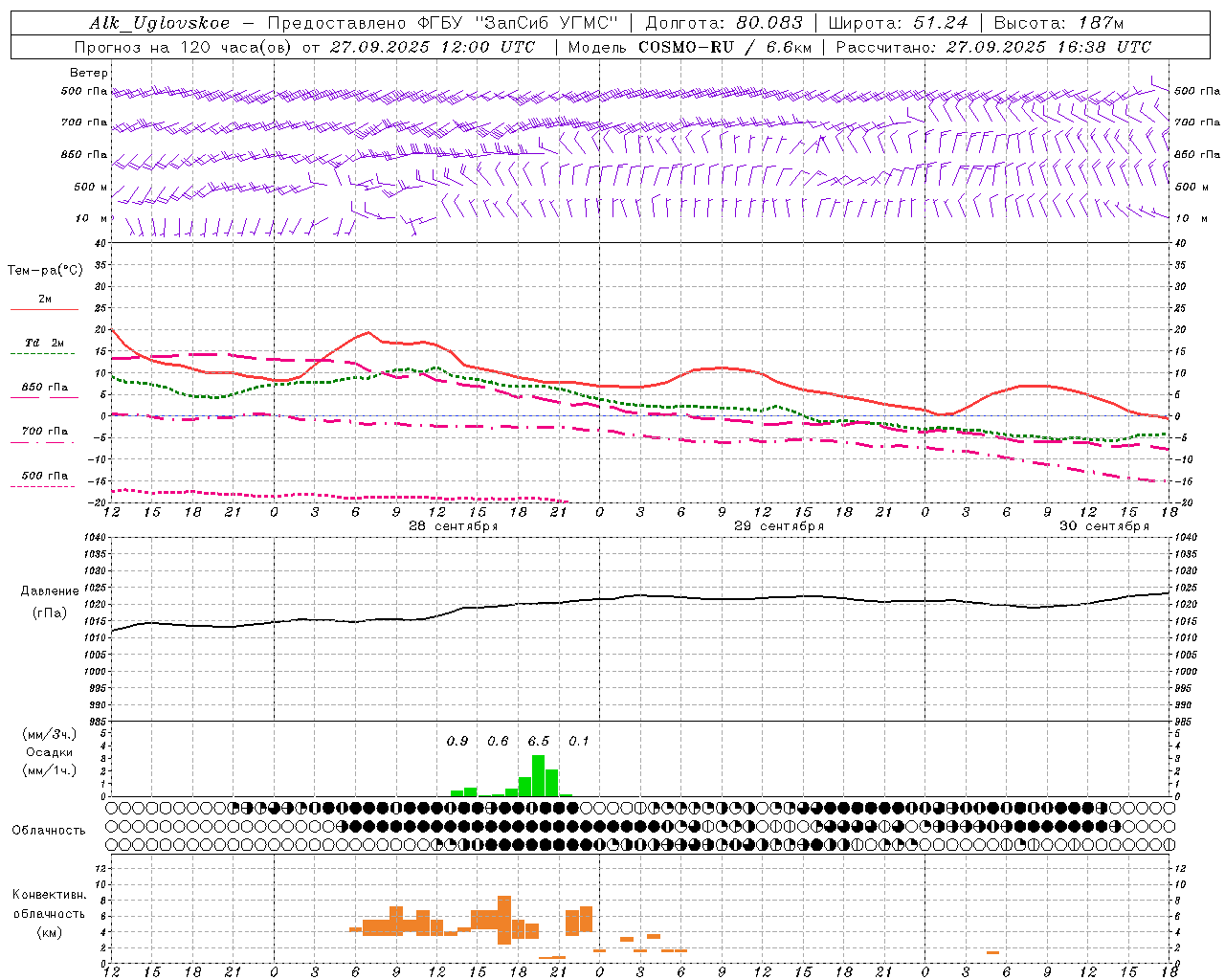The image size is (1225, 980).
Task: Click the red line swatch under 2м legend
Action: [x=44, y=309]
